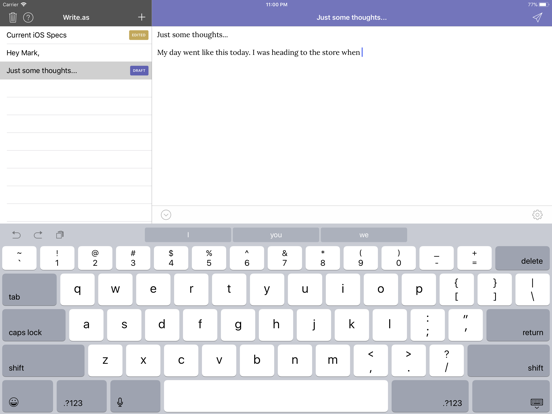Tap the space bar
The height and width of the screenshot is (414, 552).
point(276,396)
